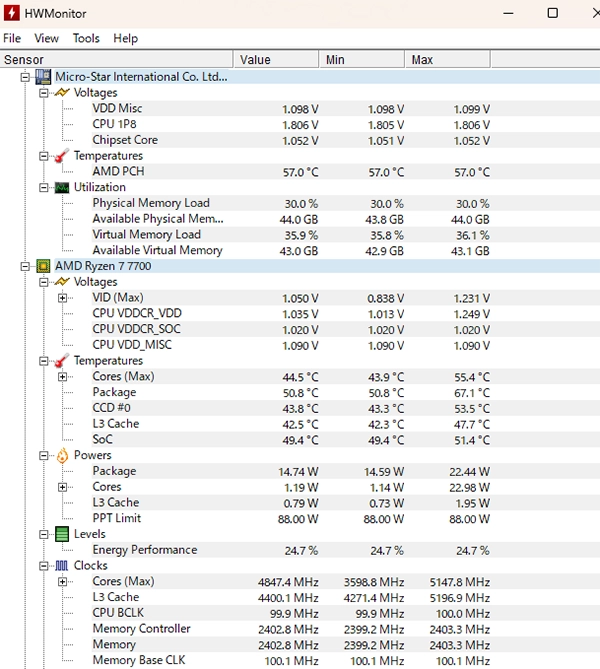
Task: Click the Max column header
Action: tap(422, 60)
